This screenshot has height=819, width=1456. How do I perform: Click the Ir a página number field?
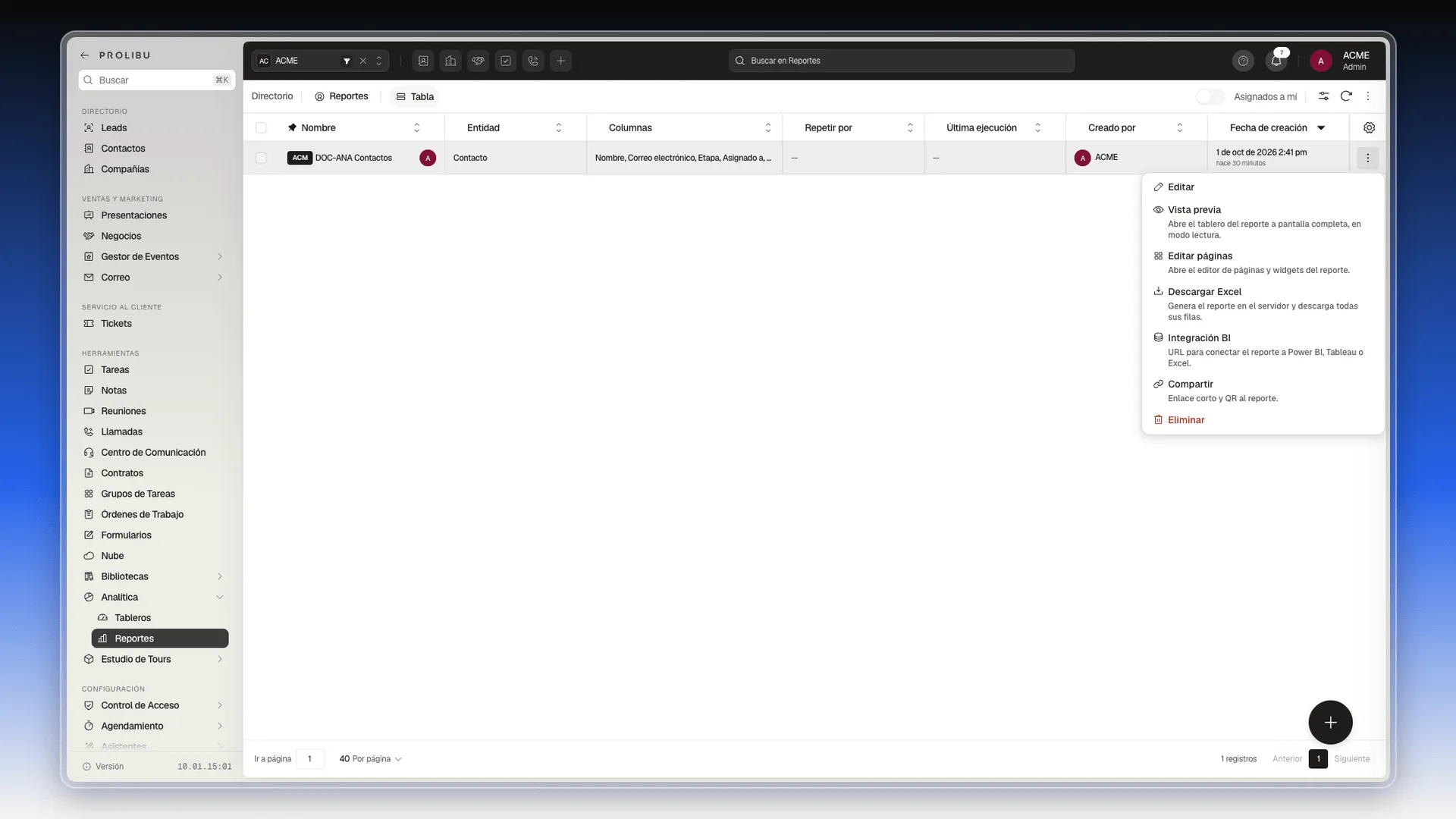[x=309, y=758]
